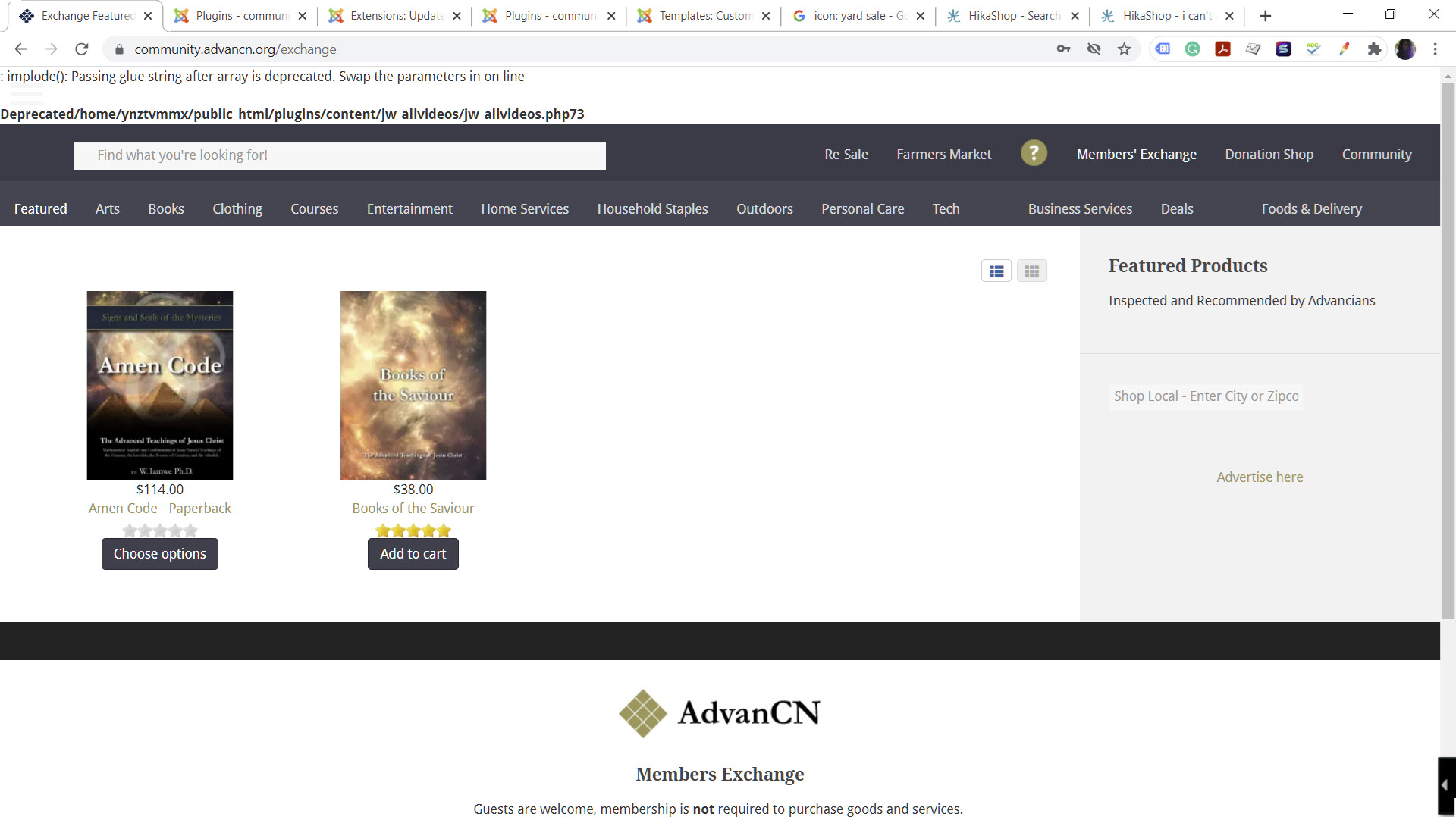The image size is (1456, 817).
Task: Close the Exchange Featured tab
Action: pos(148,16)
